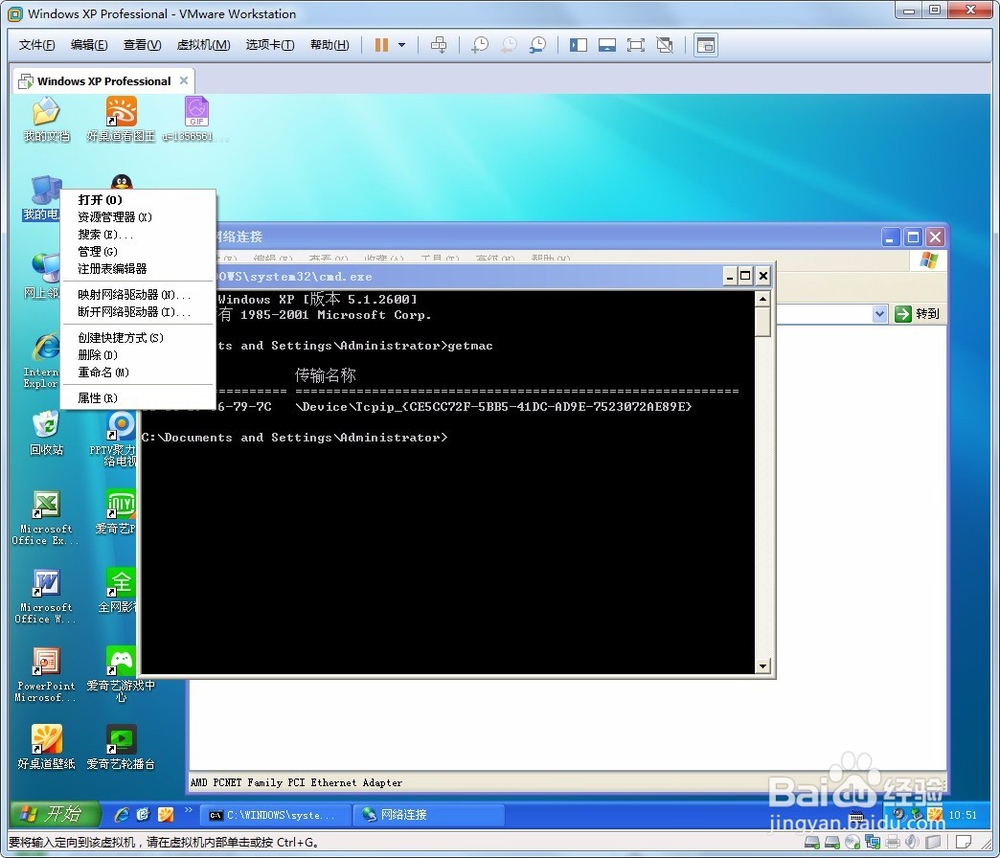Take a snapshot of the virtual machine

(480, 45)
